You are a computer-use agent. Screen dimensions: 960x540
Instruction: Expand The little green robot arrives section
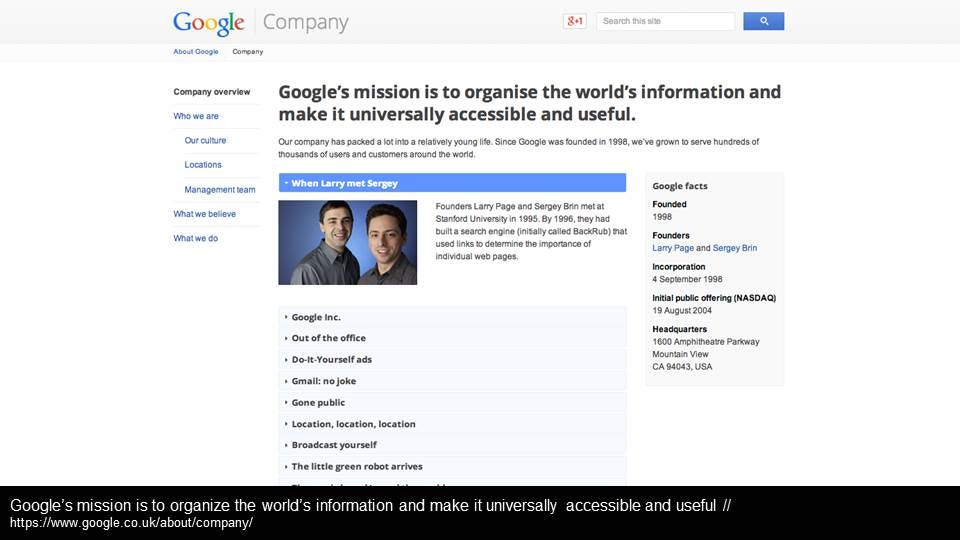click(452, 467)
